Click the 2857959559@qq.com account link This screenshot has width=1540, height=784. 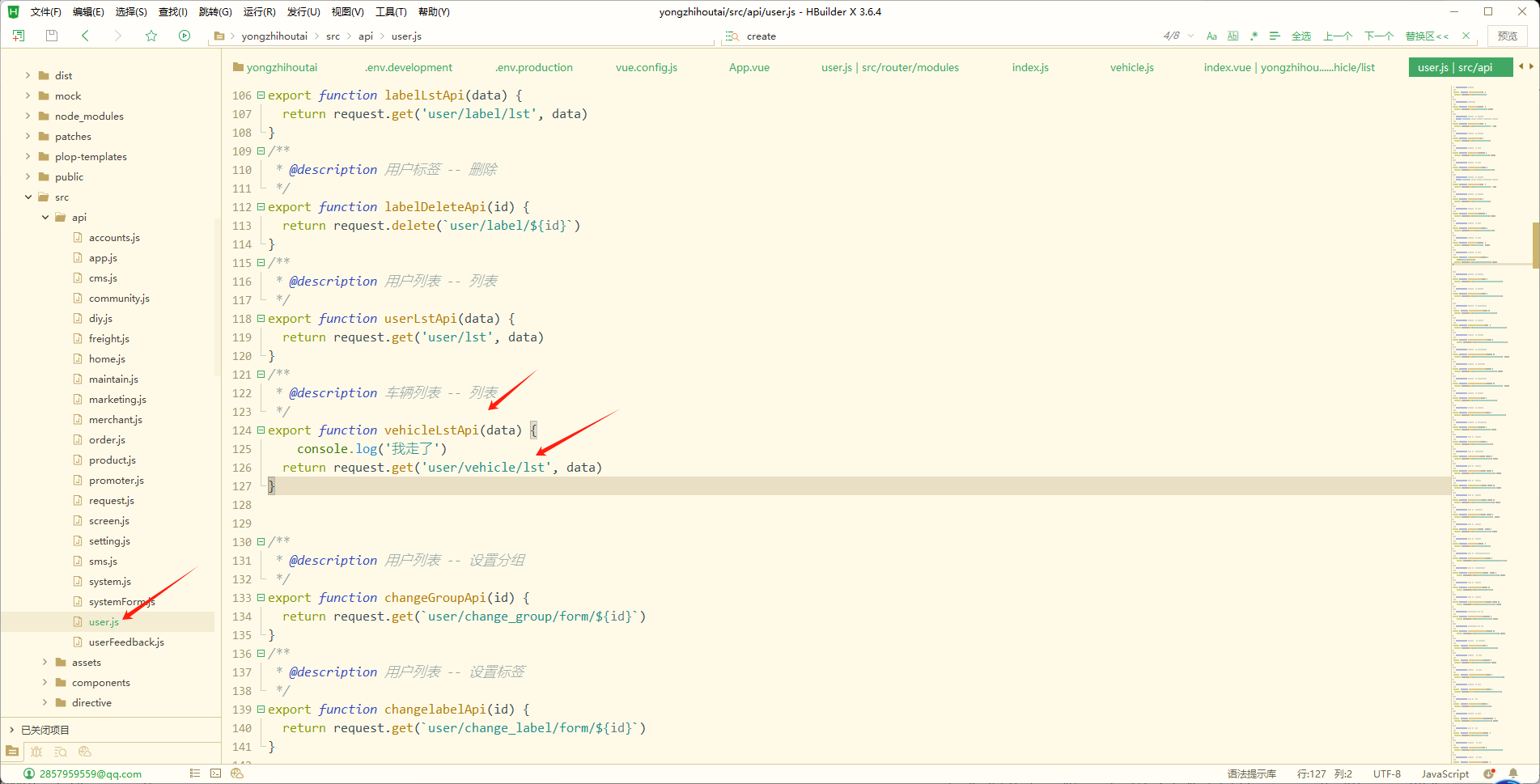coord(91,773)
